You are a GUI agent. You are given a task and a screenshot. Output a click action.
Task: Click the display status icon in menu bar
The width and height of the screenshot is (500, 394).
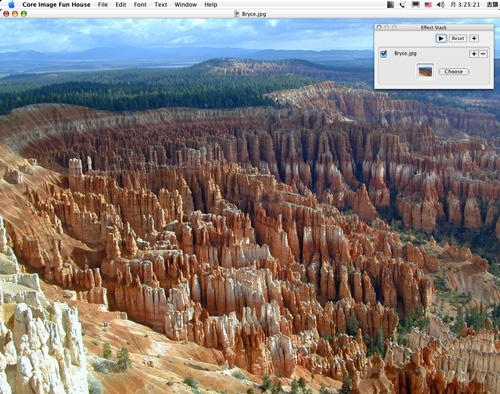415,5
